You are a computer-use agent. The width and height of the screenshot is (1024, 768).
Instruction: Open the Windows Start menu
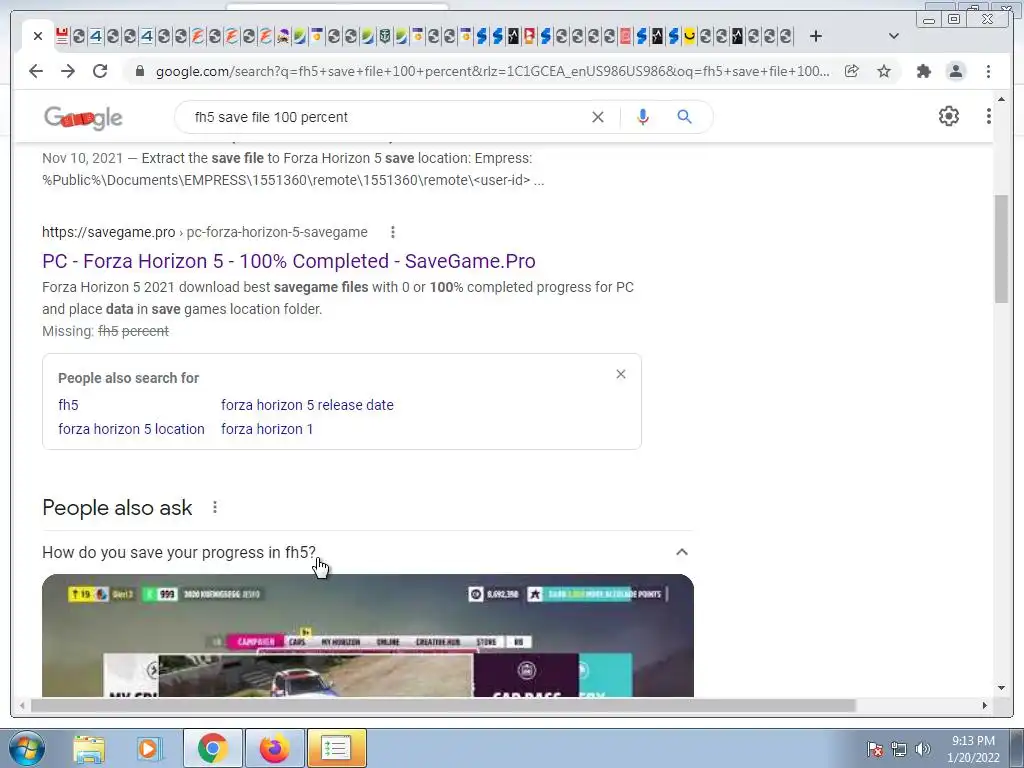(x=27, y=748)
